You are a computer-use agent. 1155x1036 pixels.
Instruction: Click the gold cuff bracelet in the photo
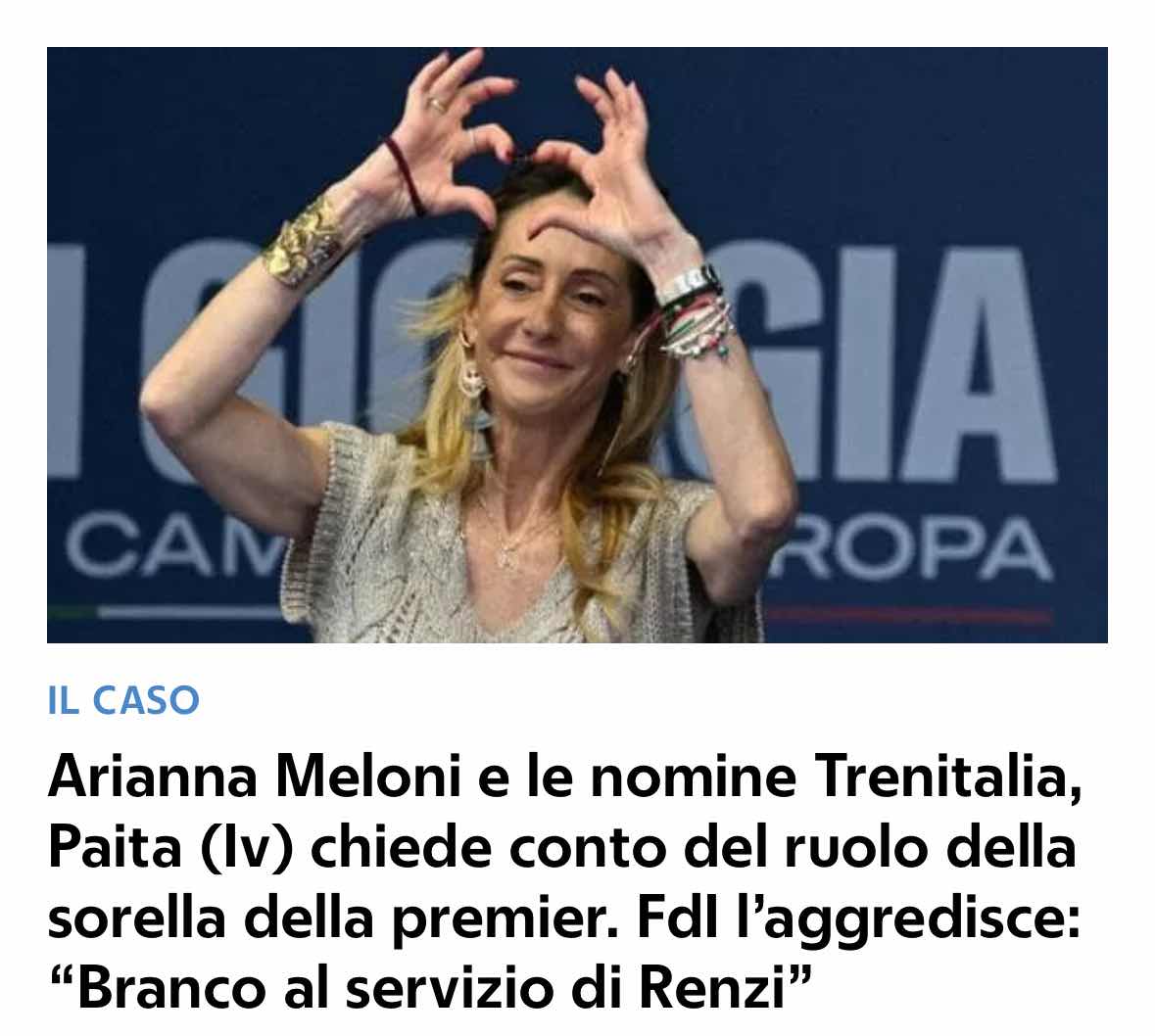click(x=304, y=242)
